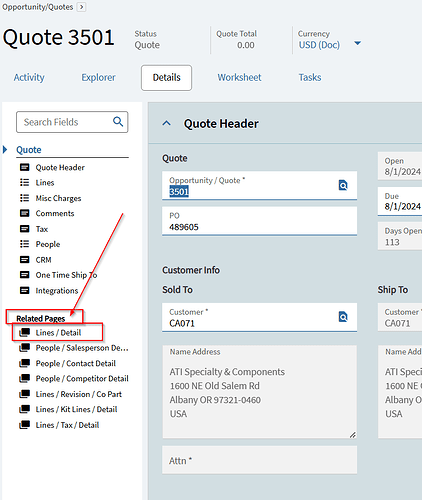Open the Sold To Customer lookup icon
The width and height of the screenshot is (422, 500).
point(343,316)
